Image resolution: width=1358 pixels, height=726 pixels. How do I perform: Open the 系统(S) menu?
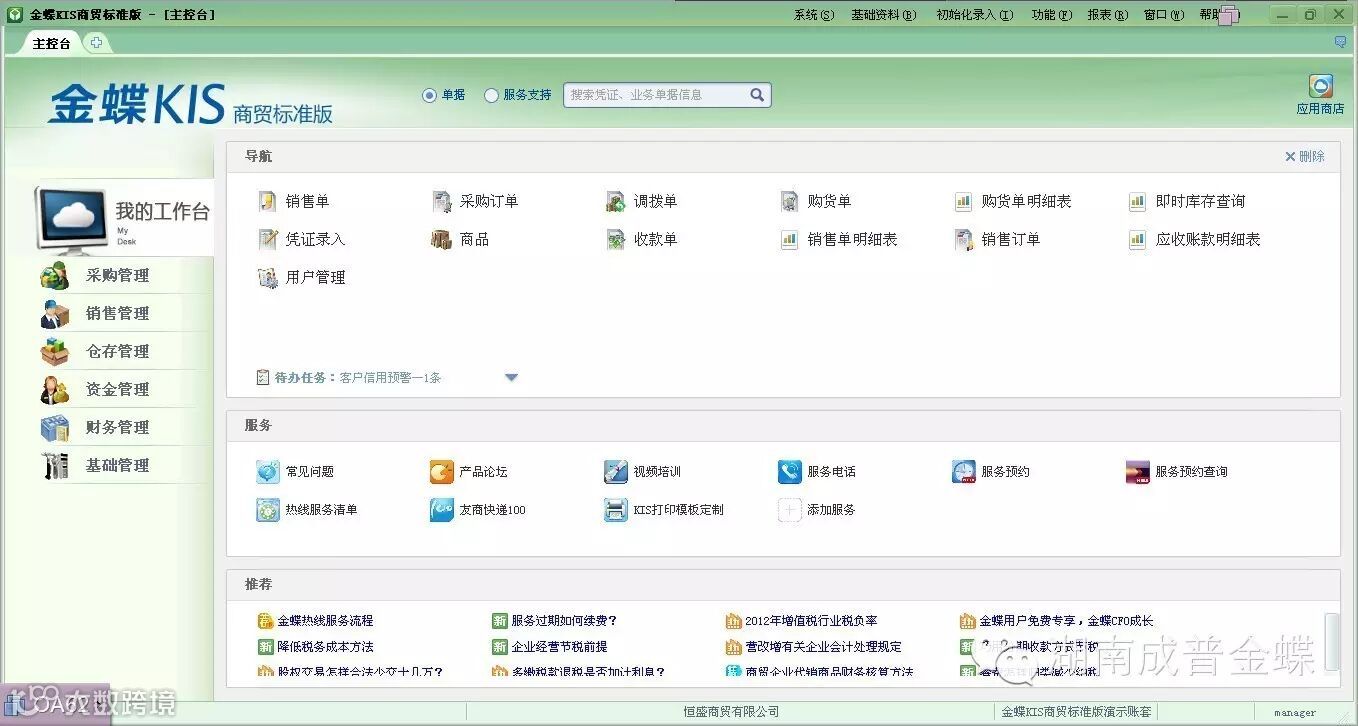pos(813,15)
